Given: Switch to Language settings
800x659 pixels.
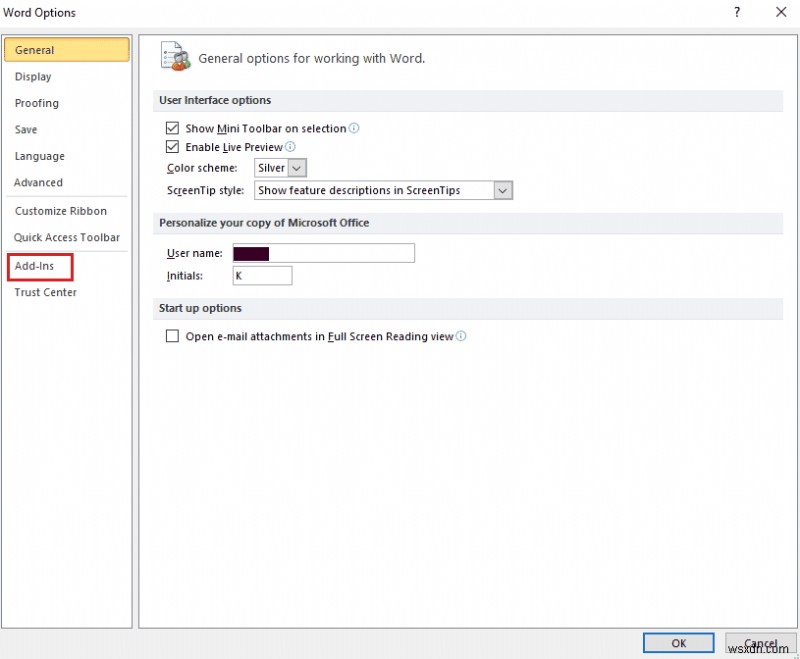Looking at the screenshot, I should [x=40, y=156].
